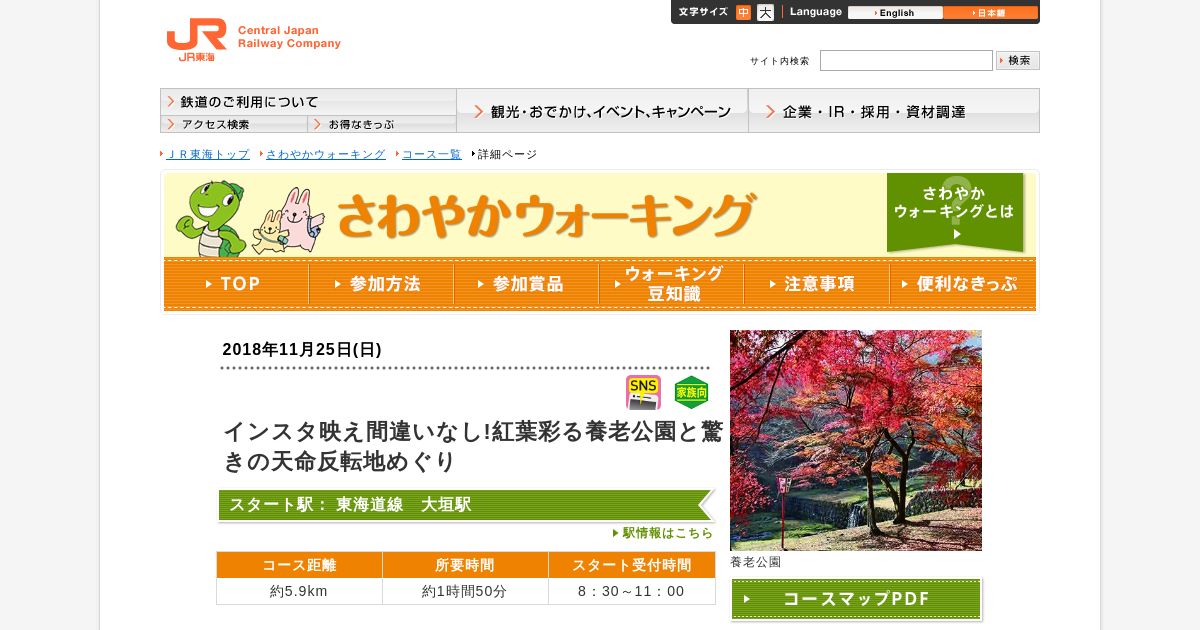Click the SNS badge icon
Viewport: 1200px width, 630px height.
point(643,392)
